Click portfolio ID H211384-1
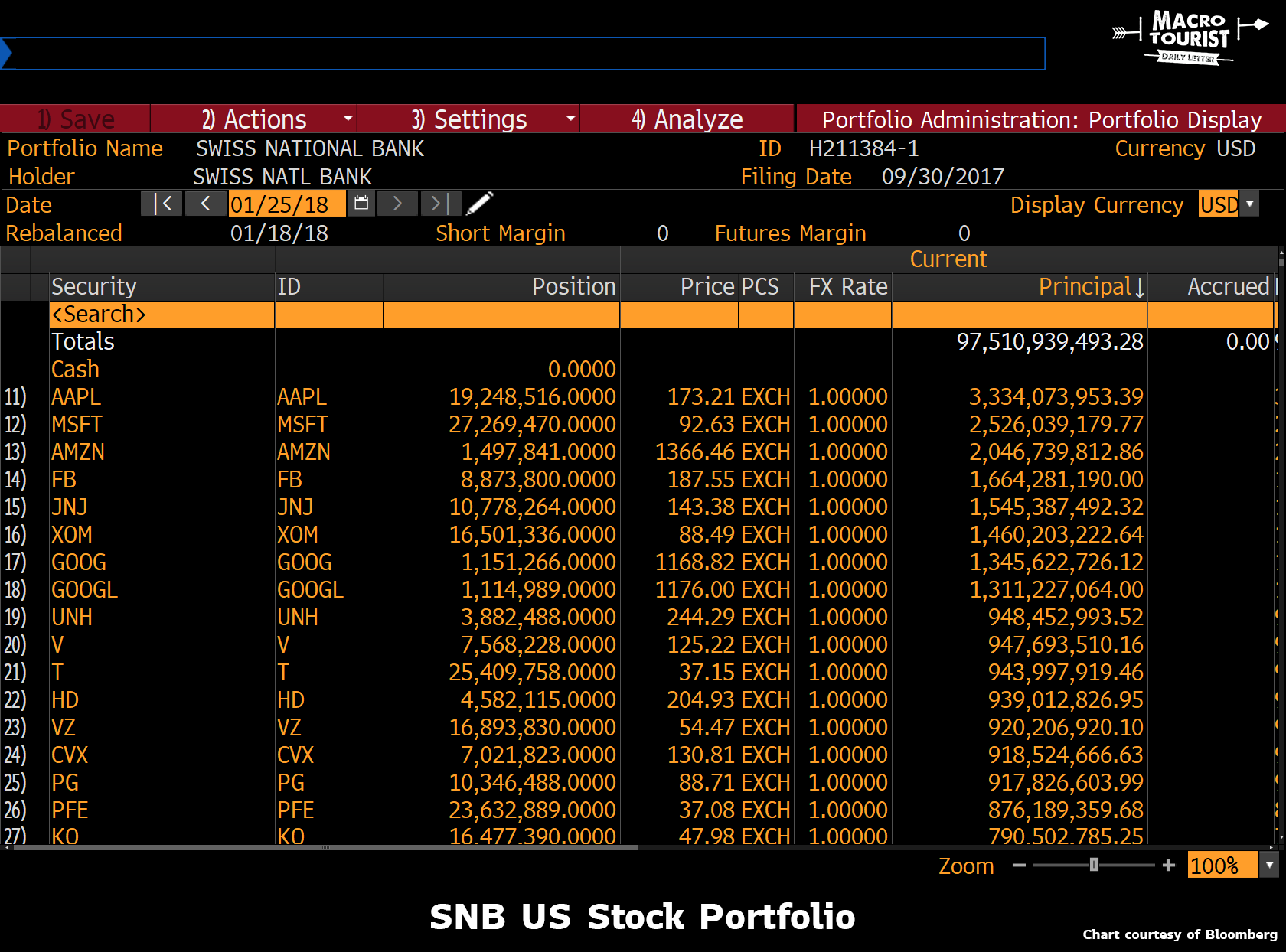The image size is (1286, 952). [x=864, y=148]
